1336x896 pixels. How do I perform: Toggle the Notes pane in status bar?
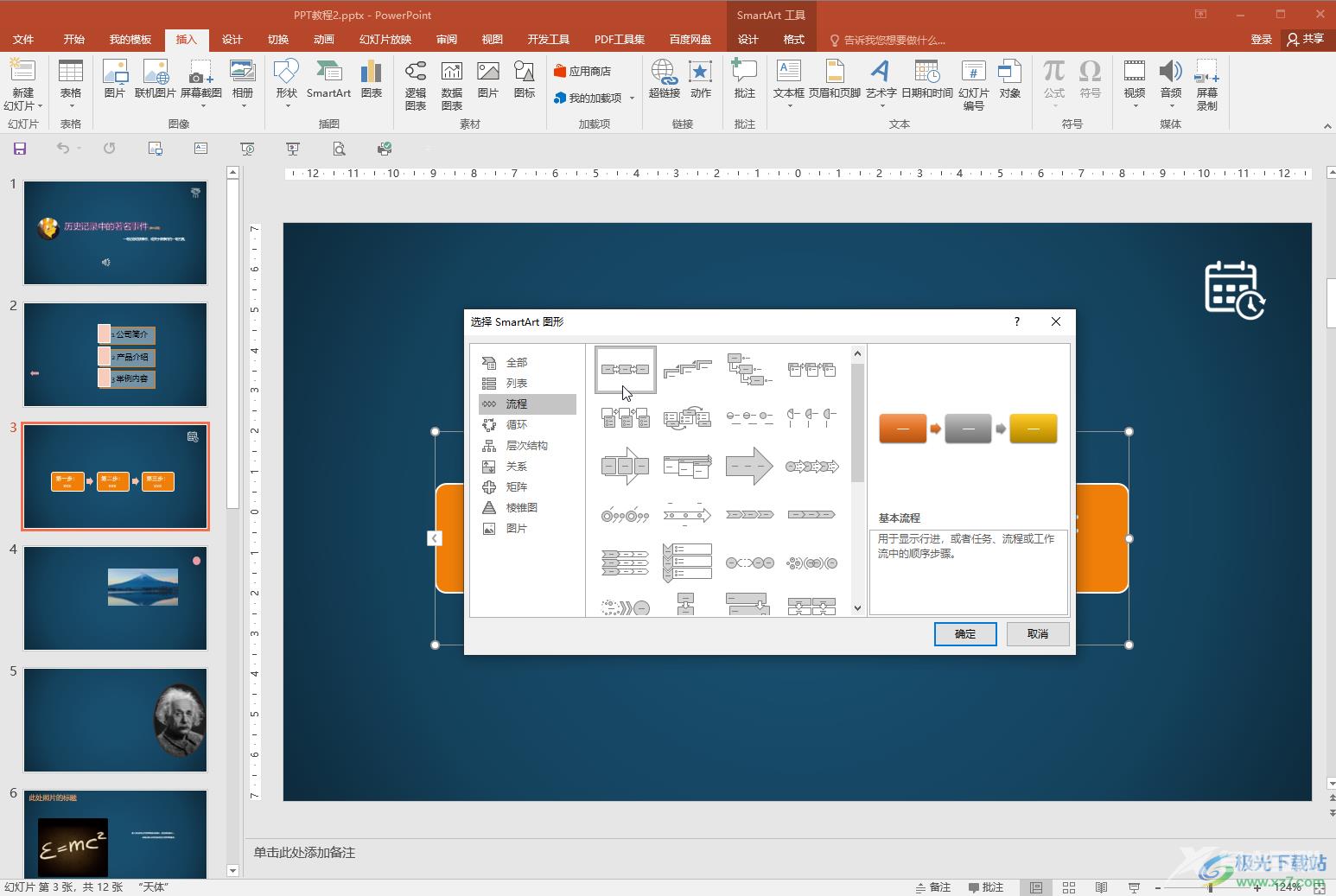(x=933, y=887)
